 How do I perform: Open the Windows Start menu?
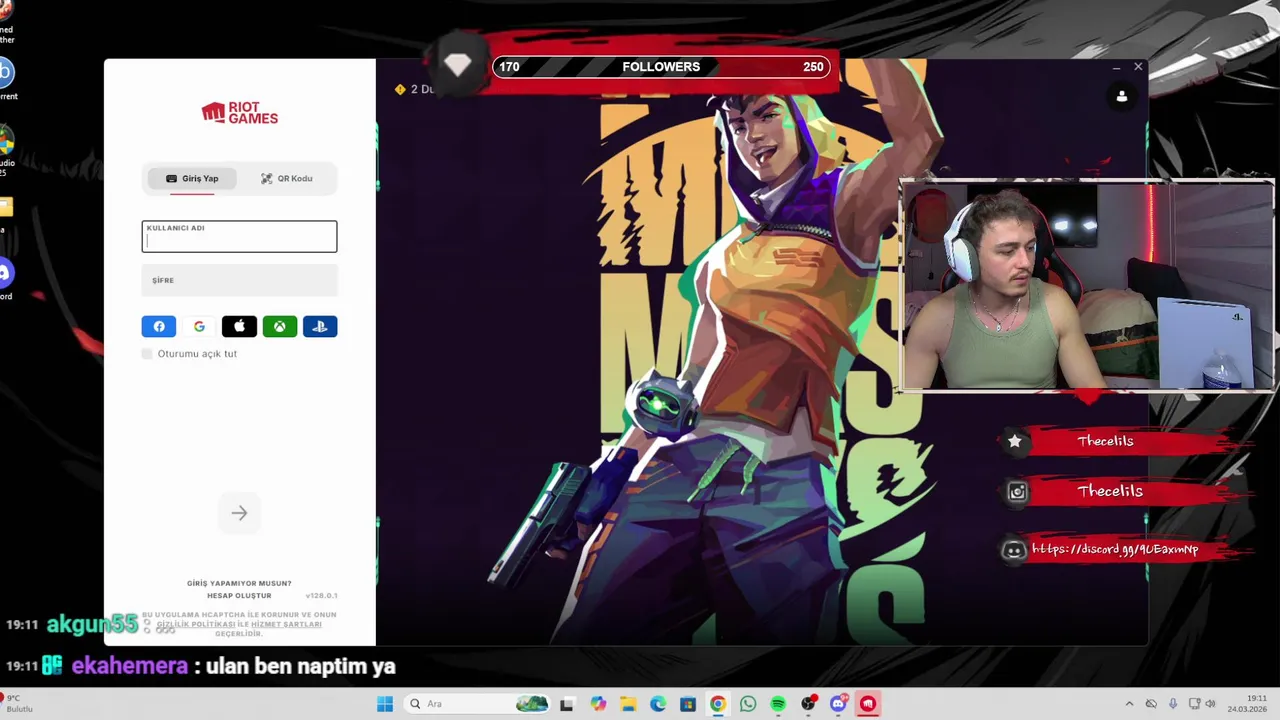pyautogui.click(x=385, y=704)
